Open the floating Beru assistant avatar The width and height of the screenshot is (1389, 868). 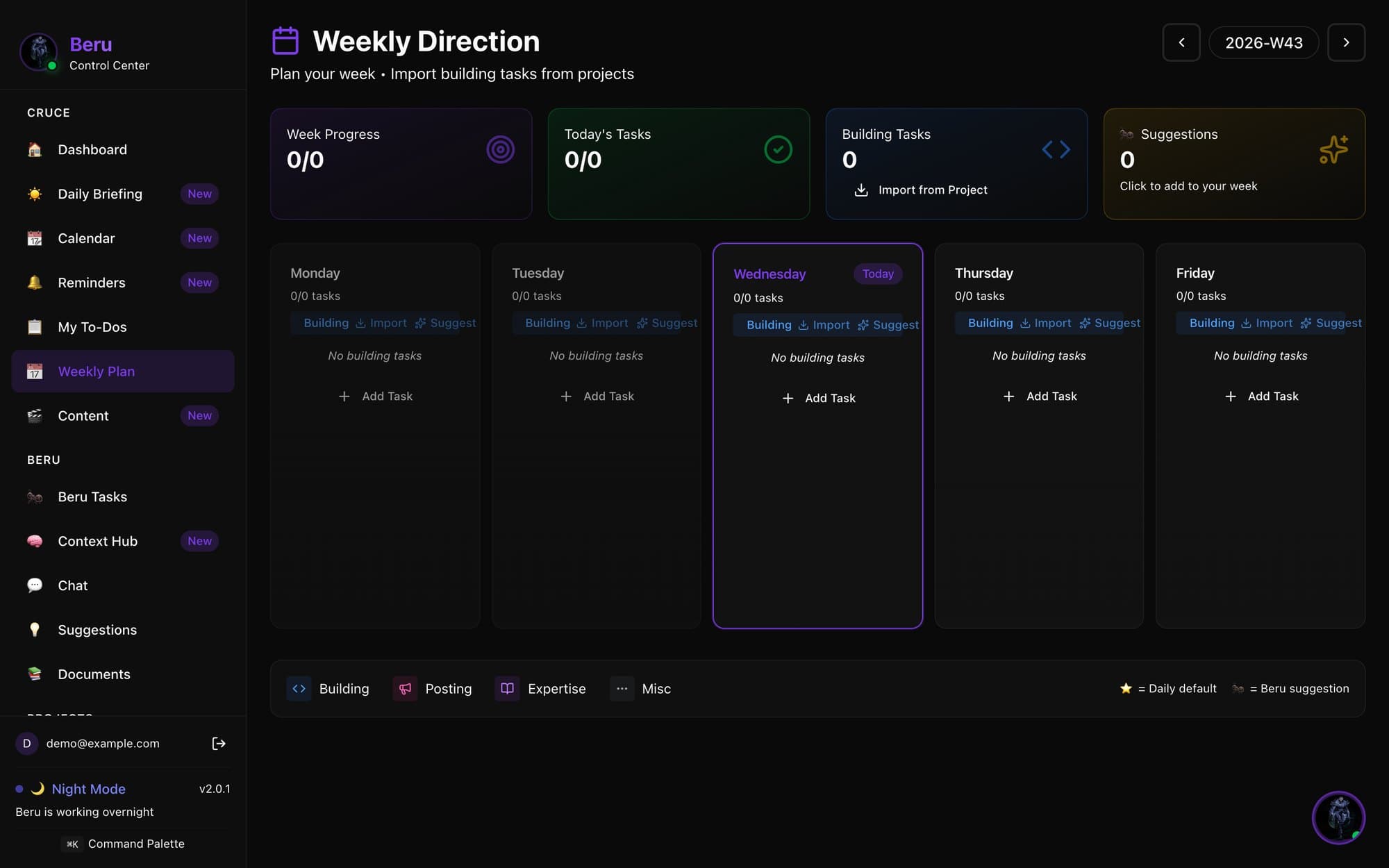pyautogui.click(x=1338, y=817)
